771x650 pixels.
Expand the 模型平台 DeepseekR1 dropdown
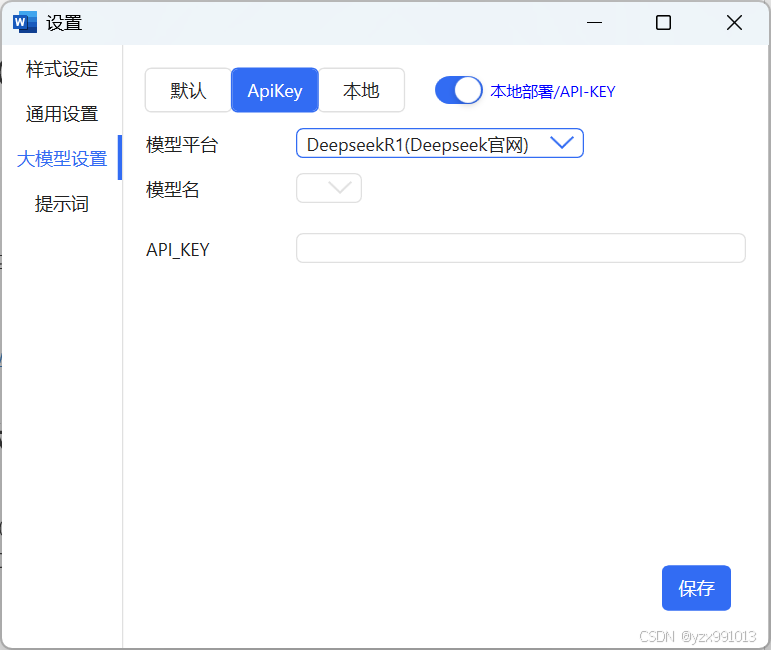coord(440,144)
